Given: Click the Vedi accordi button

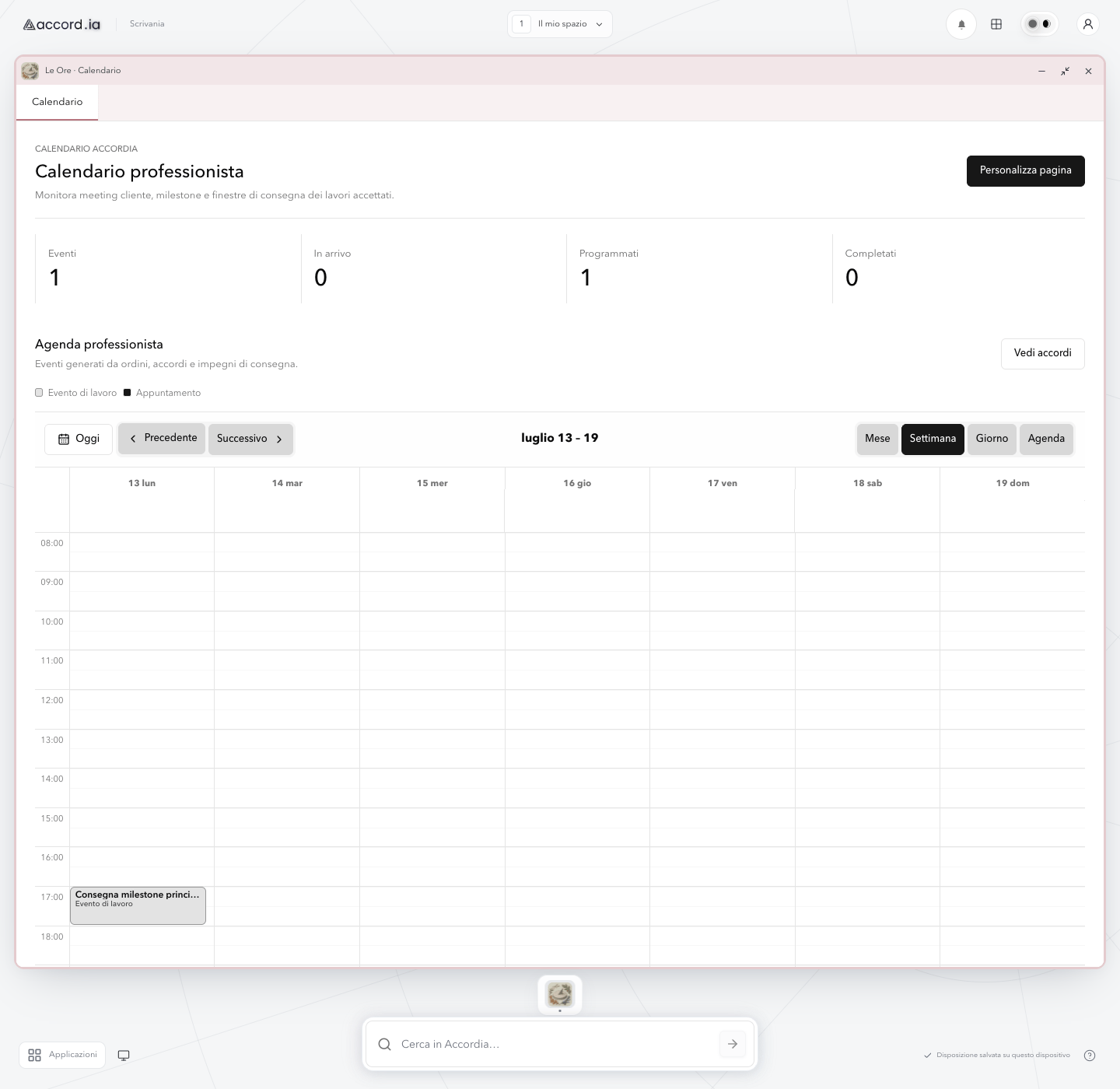Looking at the screenshot, I should pyautogui.click(x=1042, y=353).
